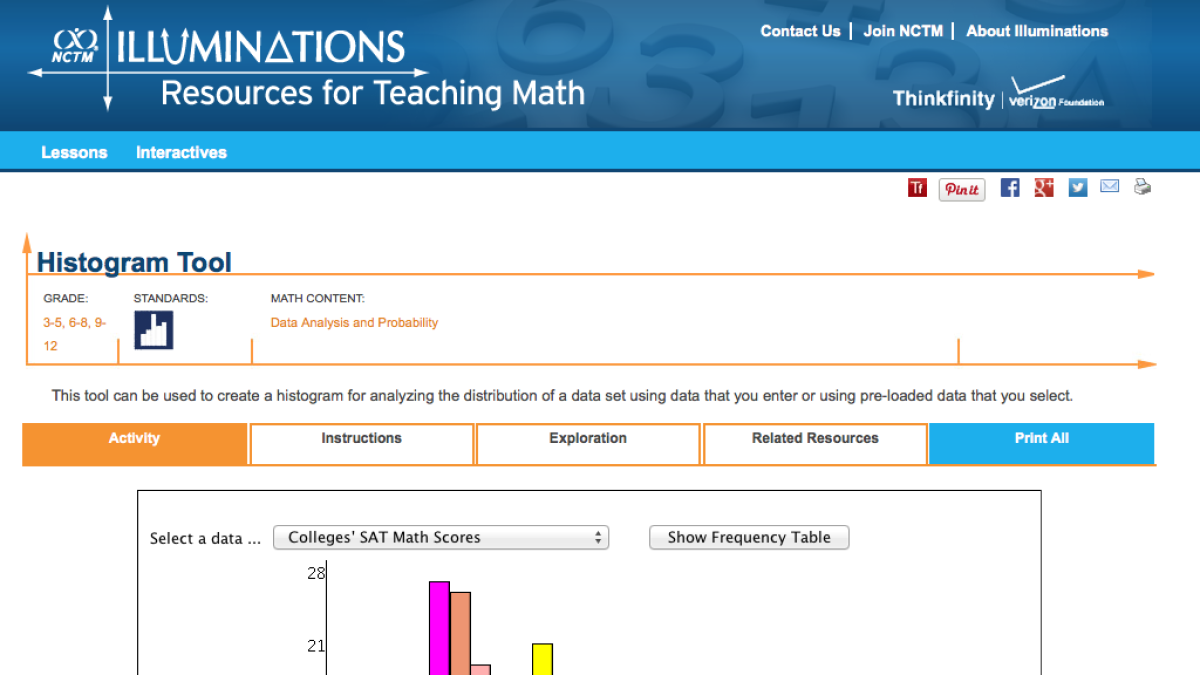The width and height of the screenshot is (1200, 675).
Task: Click the red Thinkfinity share icon
Action: point(917,187)
